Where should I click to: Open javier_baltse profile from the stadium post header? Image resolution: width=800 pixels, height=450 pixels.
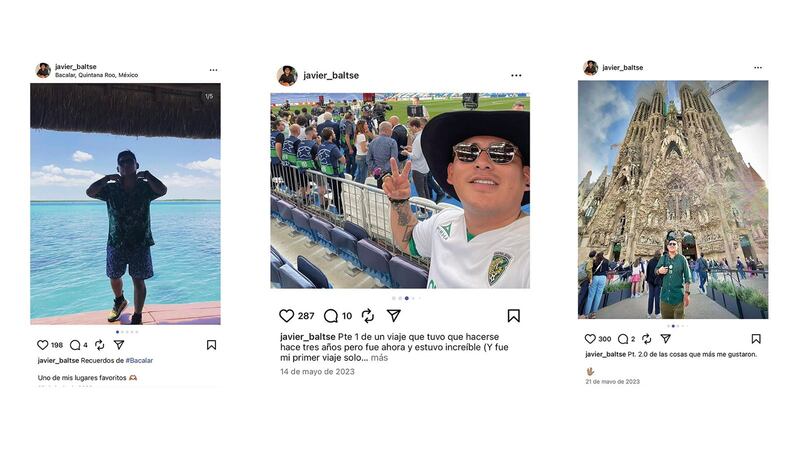tap(331, 76)
